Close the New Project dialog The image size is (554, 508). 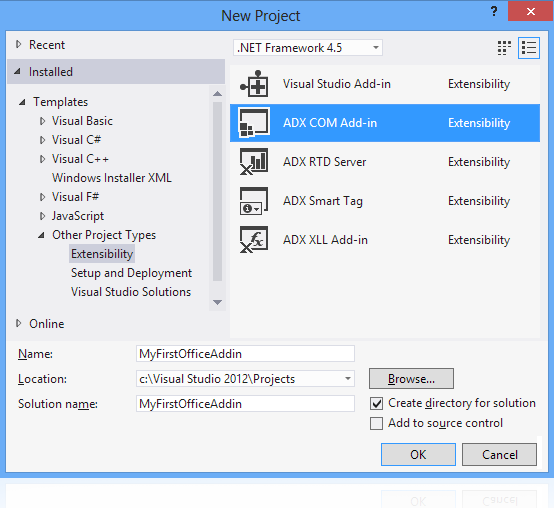[531, 12]
